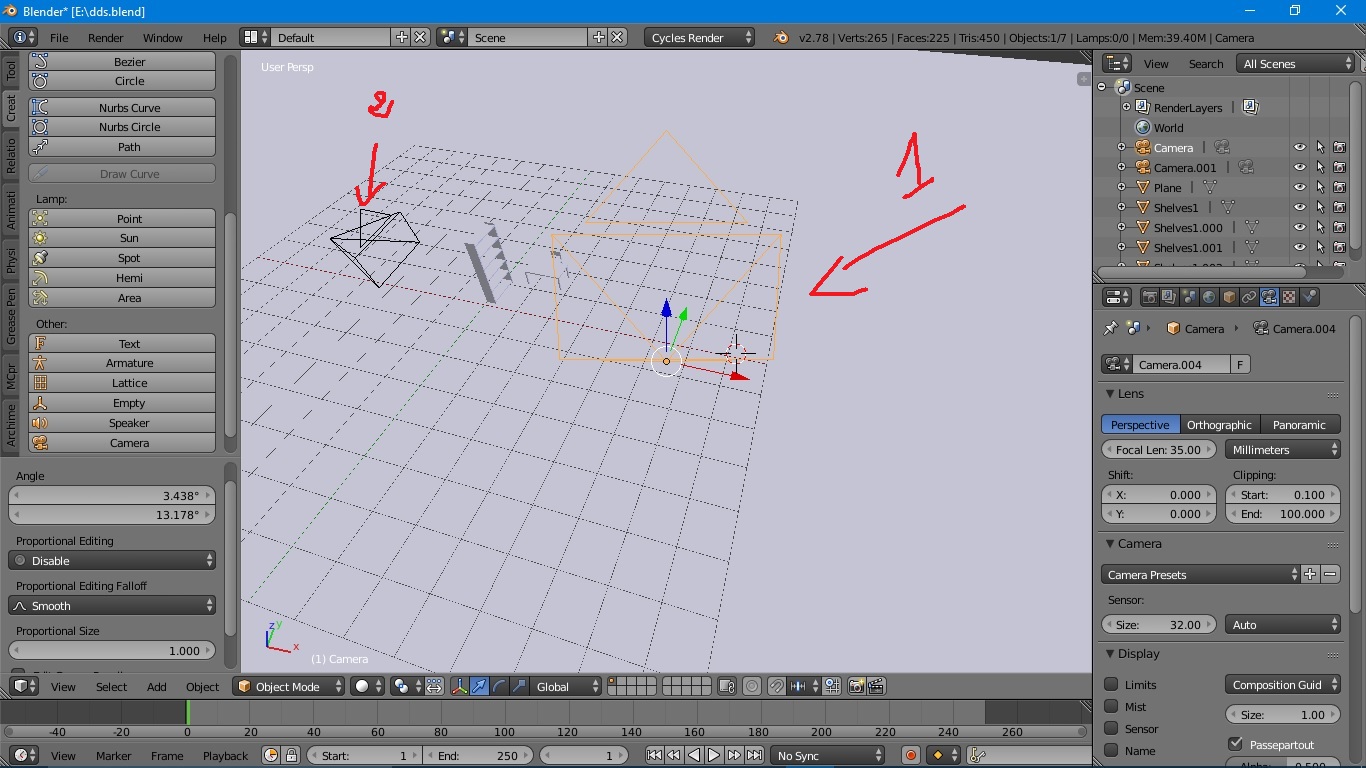Switch to the Grease Pencil sidebar tab
The height and width of the screenshot is (768, 1366).
11,316
